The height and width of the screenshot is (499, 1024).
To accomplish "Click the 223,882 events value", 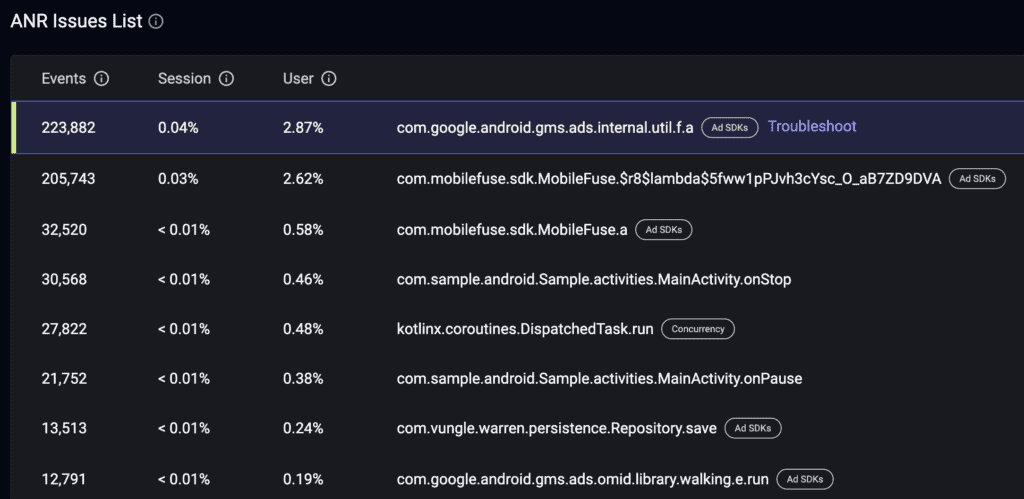I will click(x=69, y=128).
